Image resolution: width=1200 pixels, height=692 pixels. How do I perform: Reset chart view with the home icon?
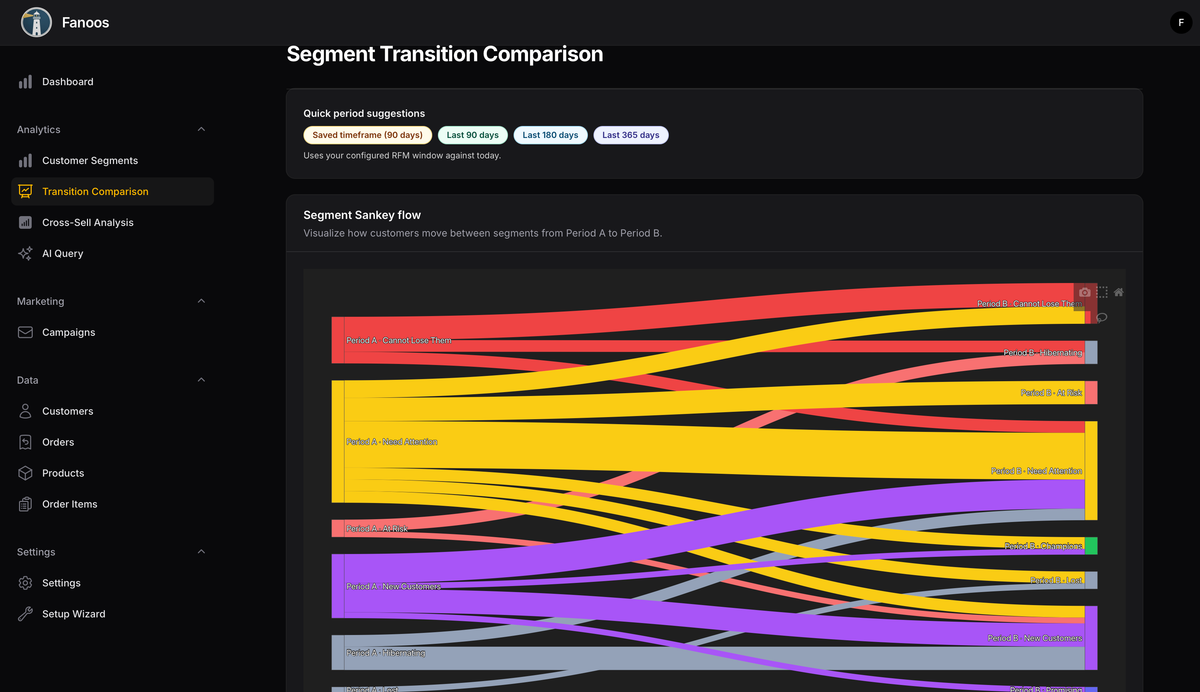(1119, 292)
